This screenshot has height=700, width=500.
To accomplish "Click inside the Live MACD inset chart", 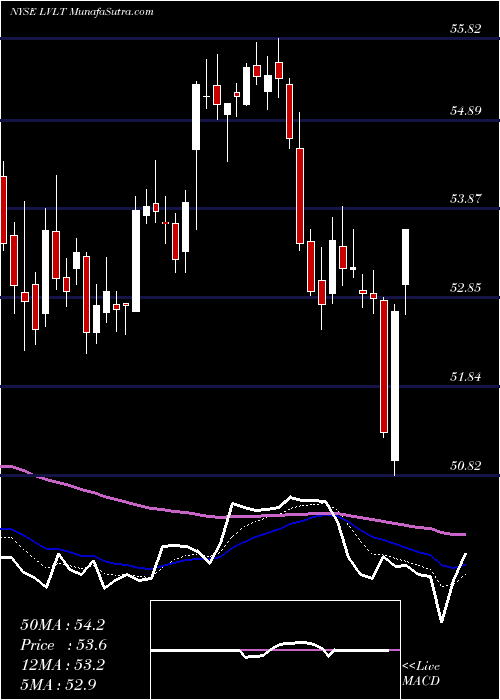I will [x=275, y=650].
